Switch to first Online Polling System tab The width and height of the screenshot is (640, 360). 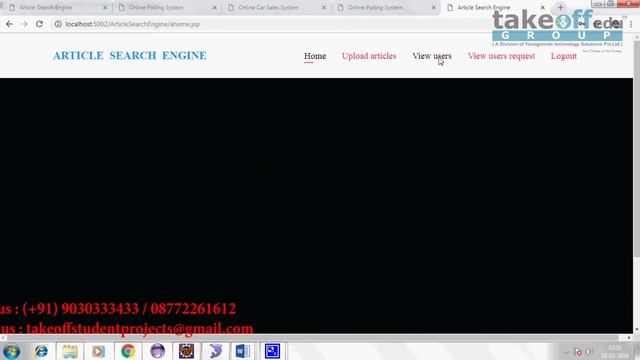coord(156,7)
